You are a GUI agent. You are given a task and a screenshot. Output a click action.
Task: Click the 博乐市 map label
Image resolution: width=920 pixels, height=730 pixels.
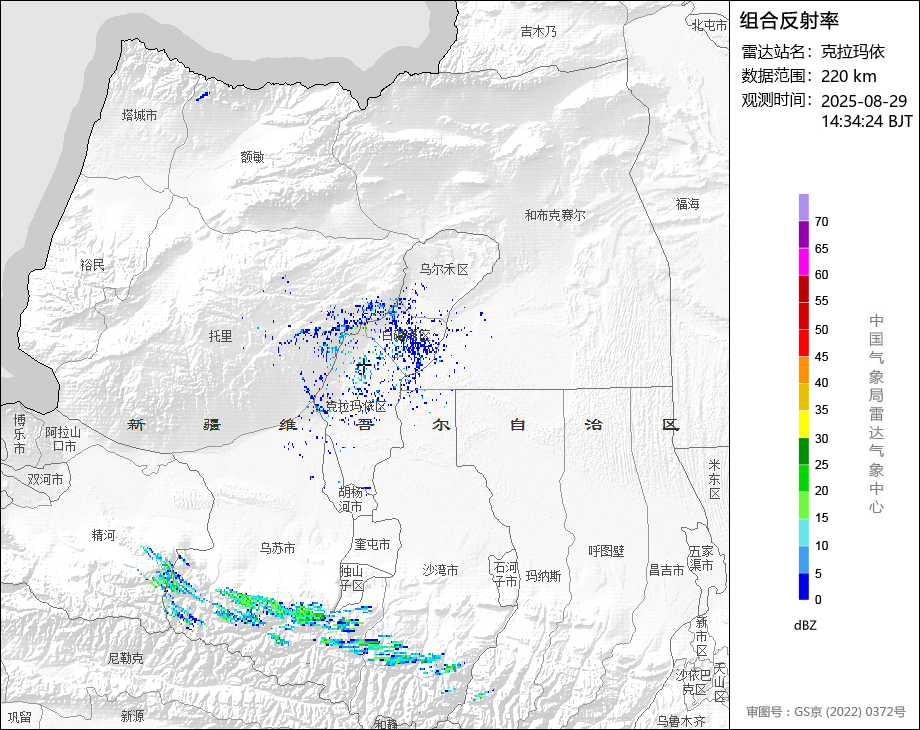point(20,434)
